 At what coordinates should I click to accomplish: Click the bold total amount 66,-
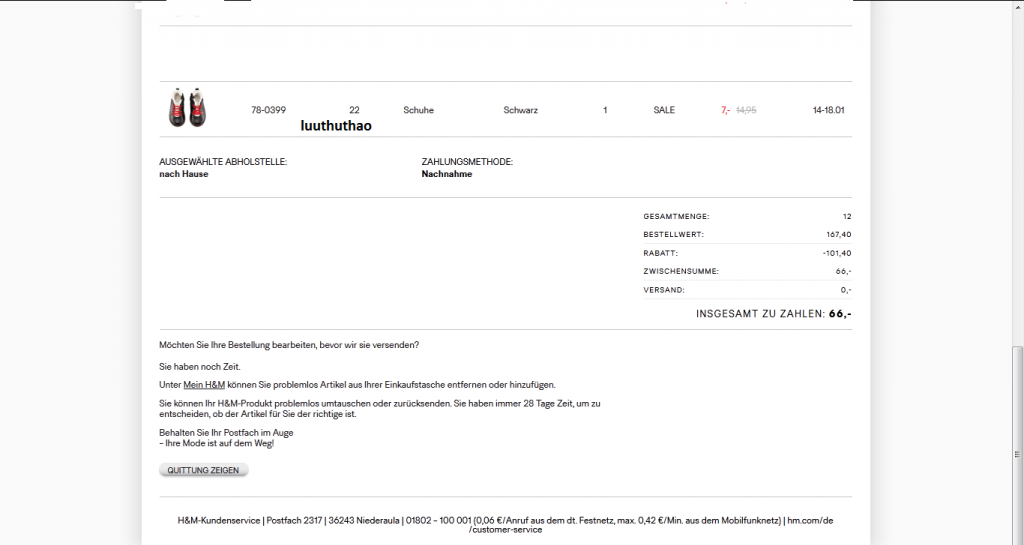(840, 313)
